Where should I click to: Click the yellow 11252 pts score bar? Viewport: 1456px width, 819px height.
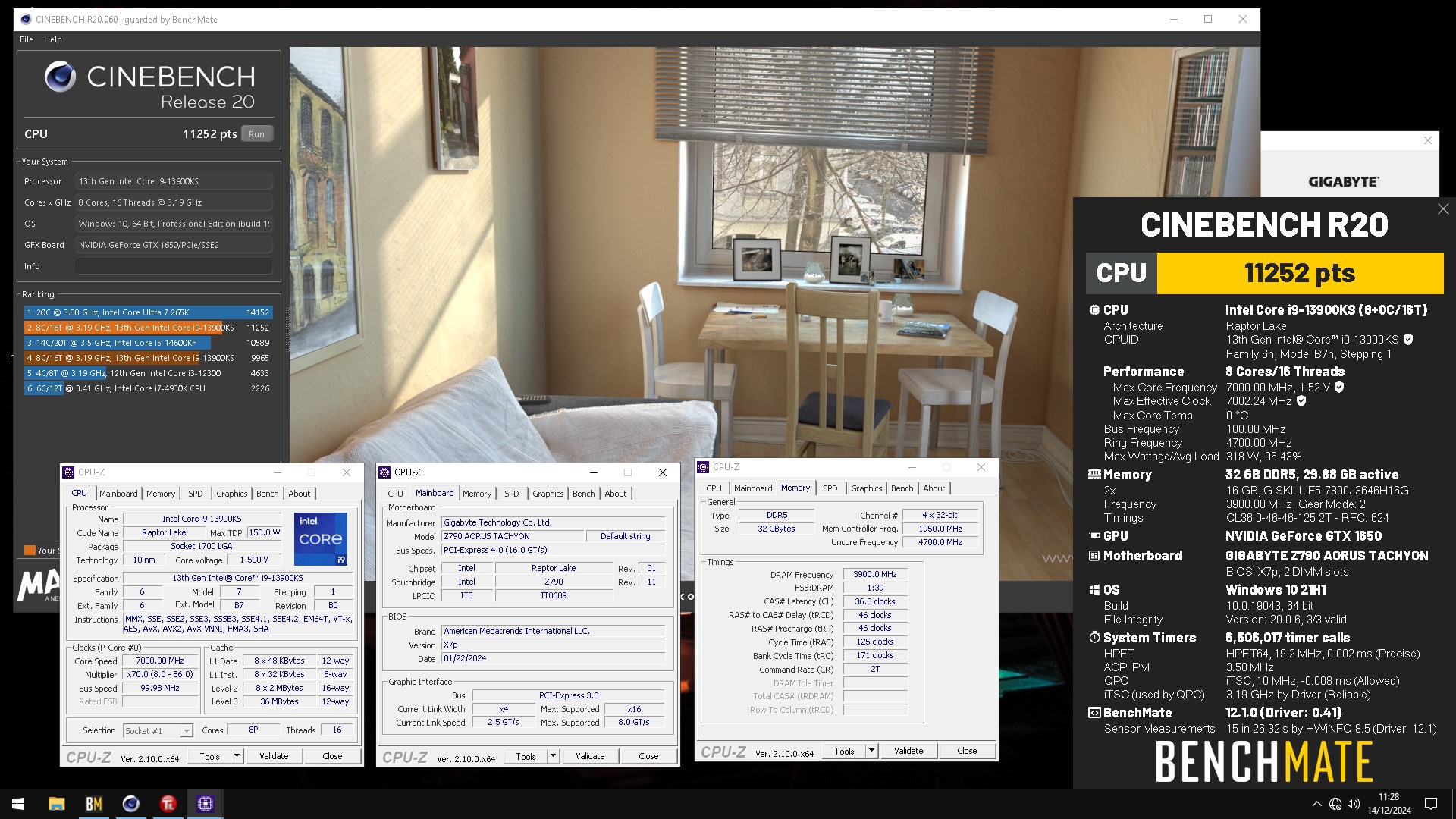[1300, 273]
